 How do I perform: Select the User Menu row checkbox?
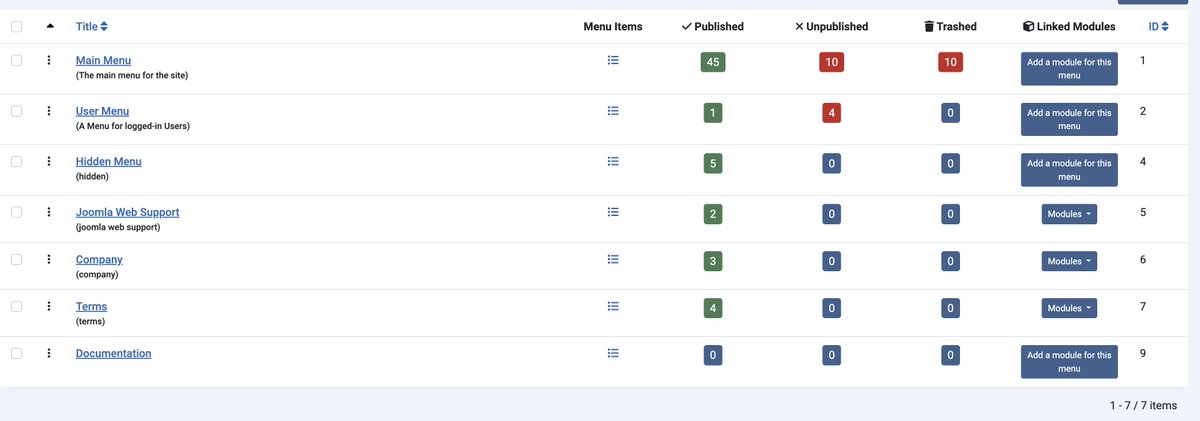pyautogui.click(x=16, y=111)
